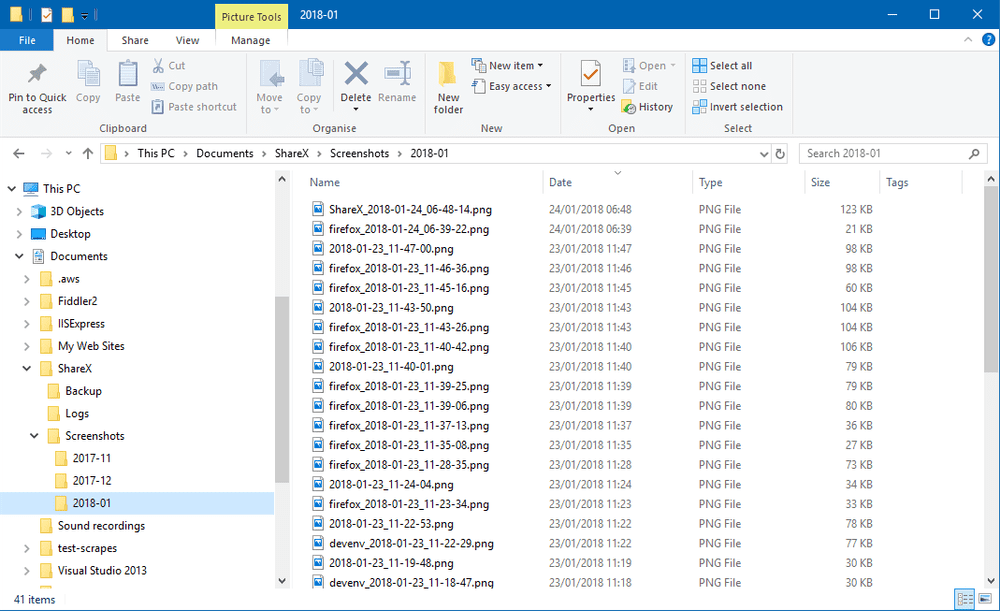
Task: Switch to the View ribbon tab
Action: pyautogui.click(x=188, y=40)
